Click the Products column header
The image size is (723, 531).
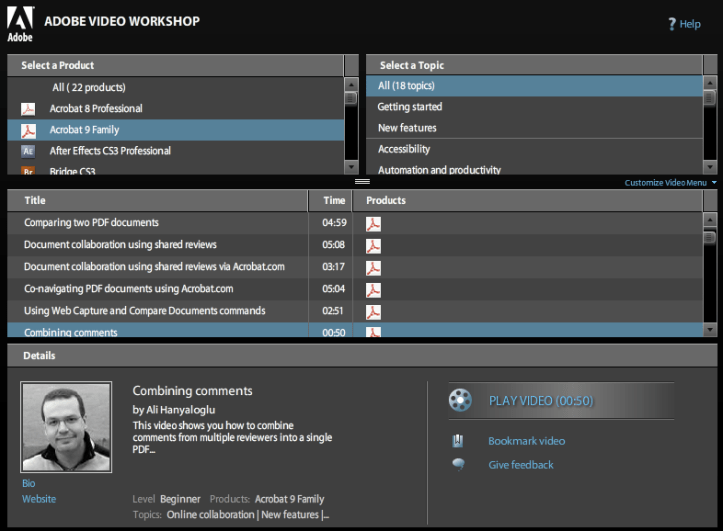[x=527, y=201]
